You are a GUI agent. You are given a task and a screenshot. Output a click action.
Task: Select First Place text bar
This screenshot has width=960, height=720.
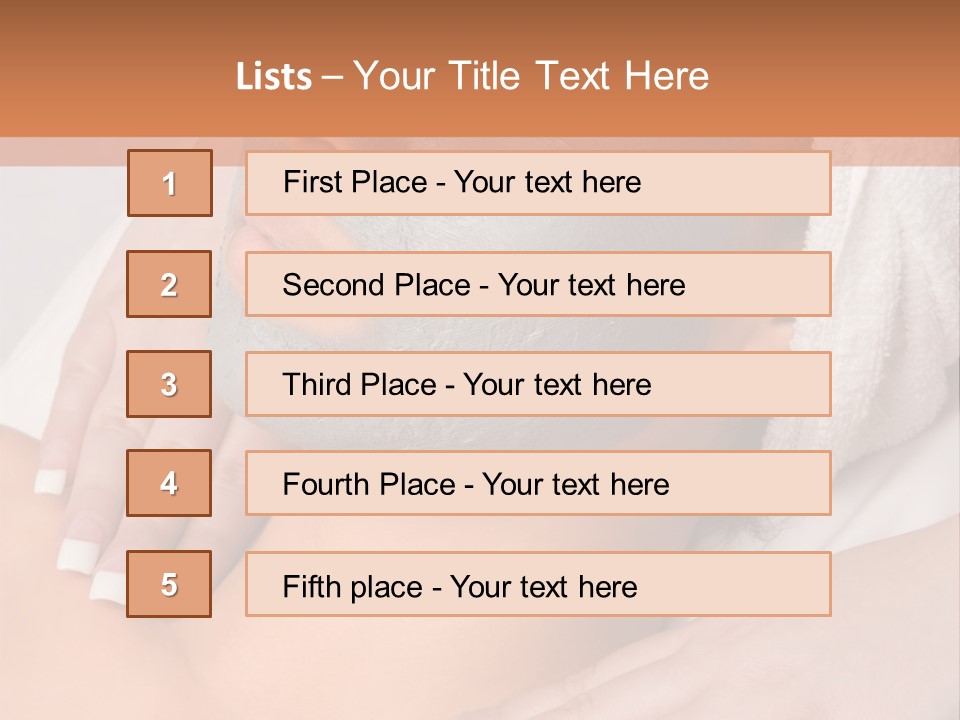pyautogui.click(x=538, y=183)
